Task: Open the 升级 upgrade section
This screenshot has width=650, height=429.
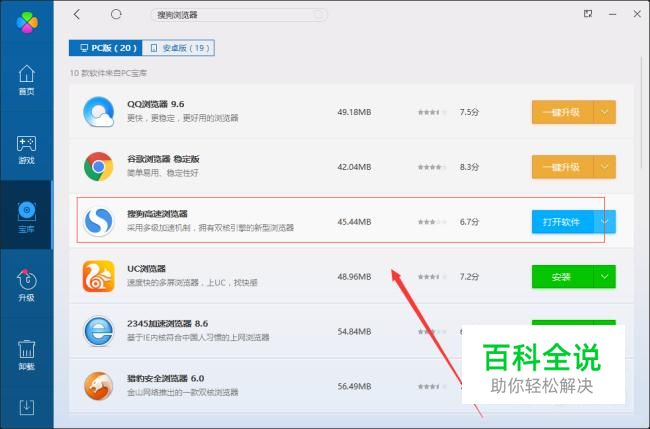Action: click(27, 286)
